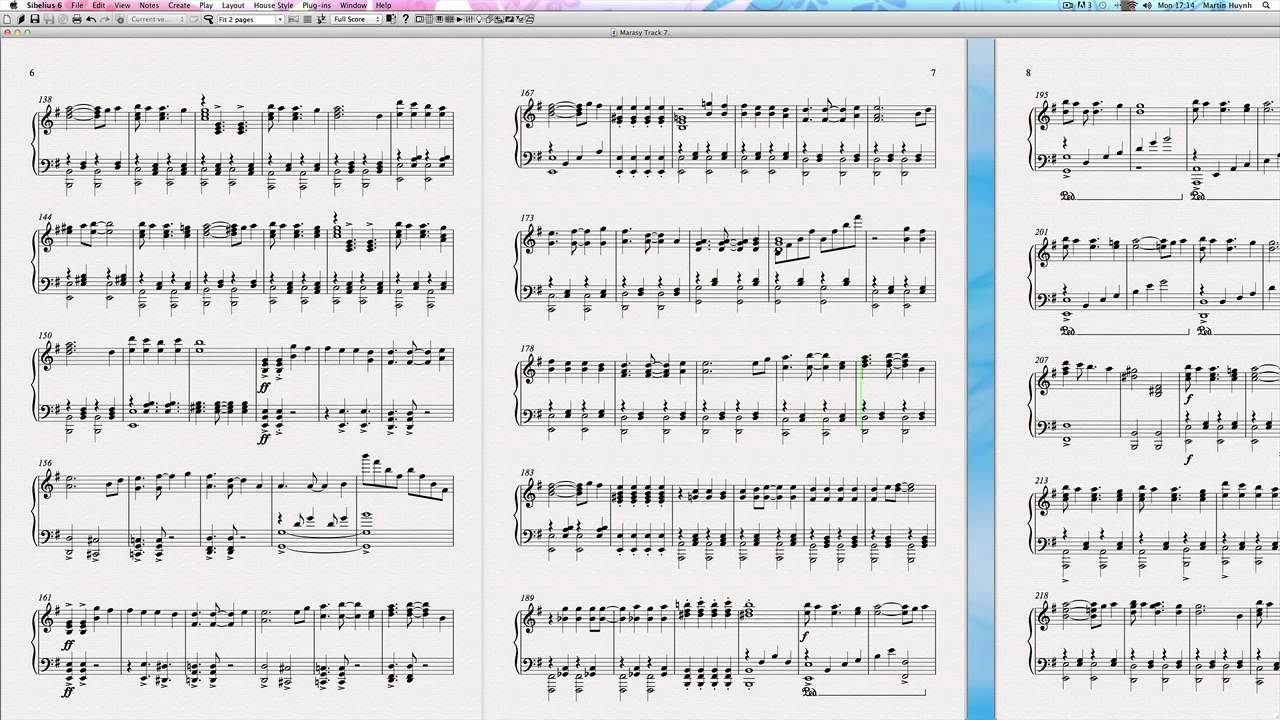Viewport: 1280px width, 720px height.
Task: Select bar number 195 on page 8
Action: [1041, 95]
